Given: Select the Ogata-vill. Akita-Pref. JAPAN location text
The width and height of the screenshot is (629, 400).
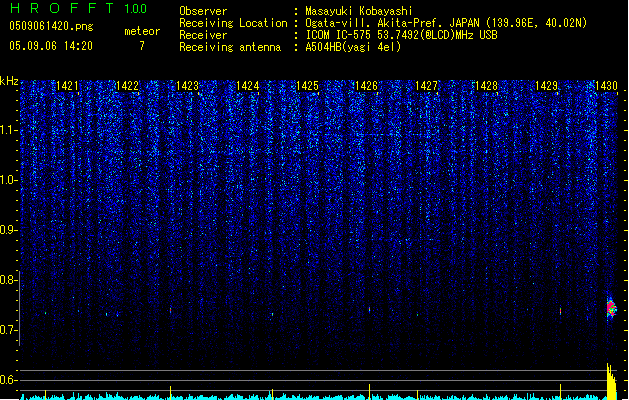Looking at the screenshot, I should tap(446, 23).
